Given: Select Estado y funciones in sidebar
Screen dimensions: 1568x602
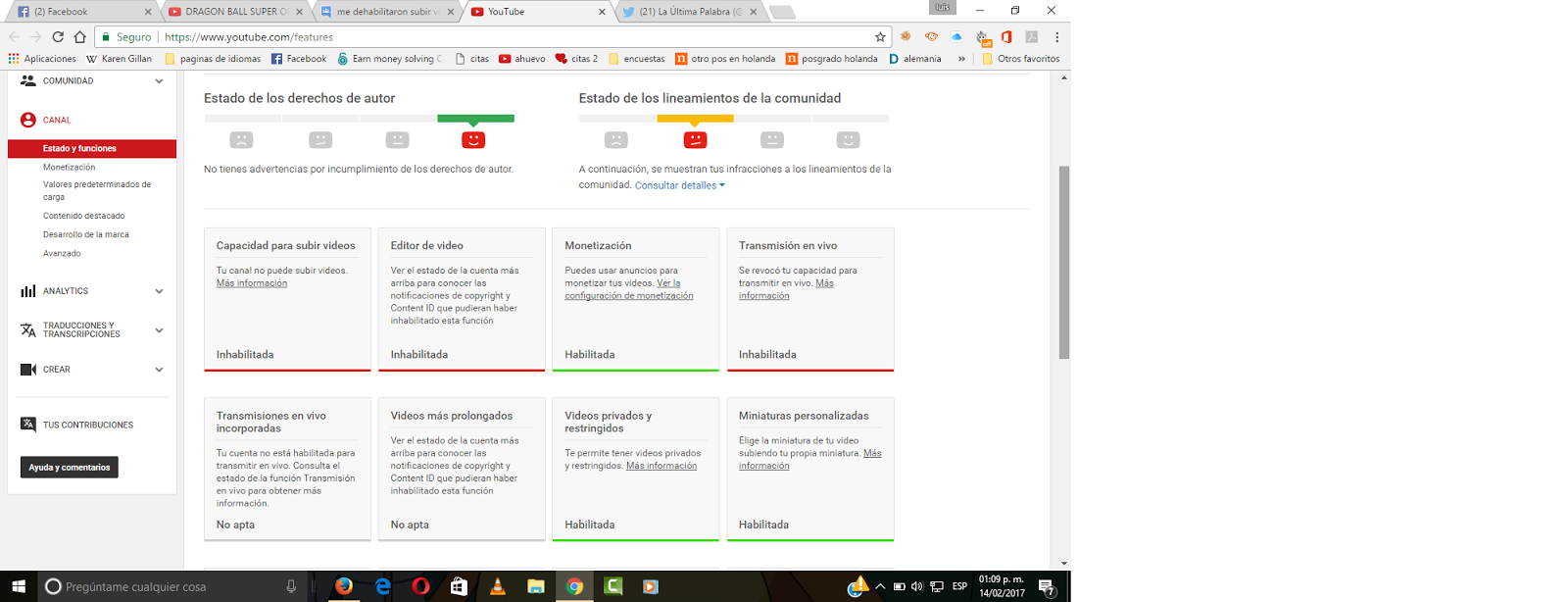Looking at the screenshot, I should coord(92,148).
